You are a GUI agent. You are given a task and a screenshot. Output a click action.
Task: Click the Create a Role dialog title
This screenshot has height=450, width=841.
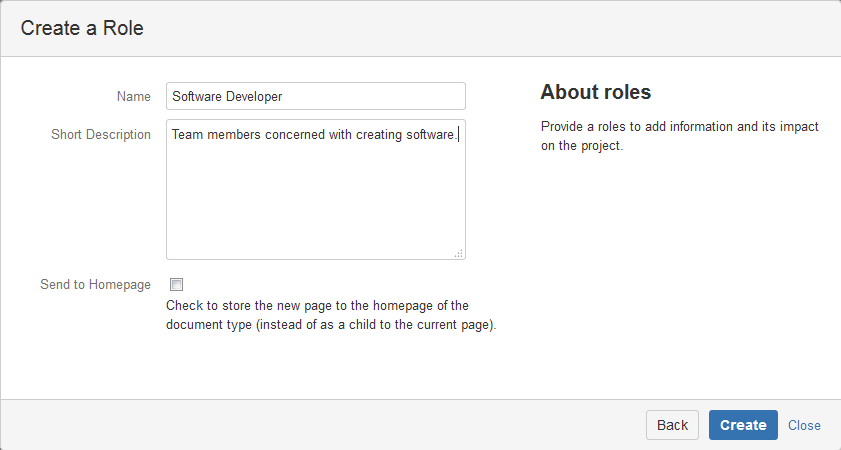(82, 28)
